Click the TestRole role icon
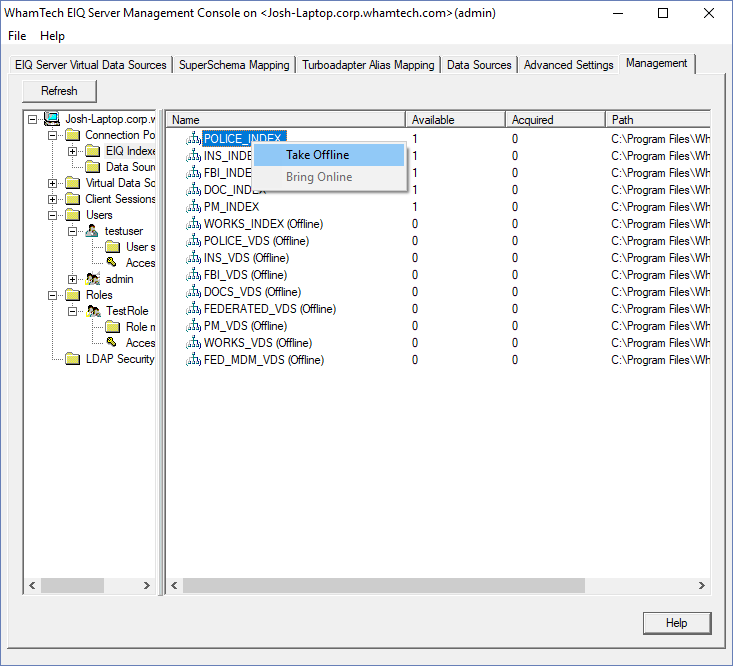Screen dimensions: 733x666 (94, 311)
